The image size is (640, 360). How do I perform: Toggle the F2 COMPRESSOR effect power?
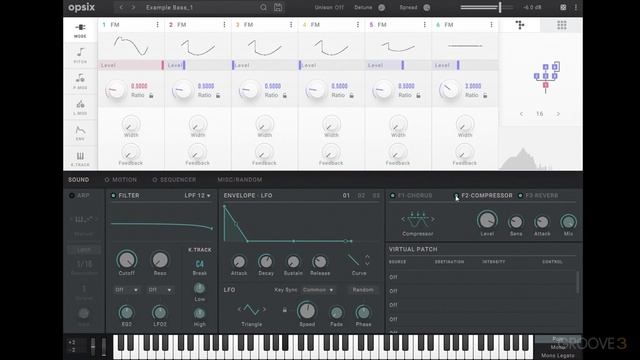[456, 196]
